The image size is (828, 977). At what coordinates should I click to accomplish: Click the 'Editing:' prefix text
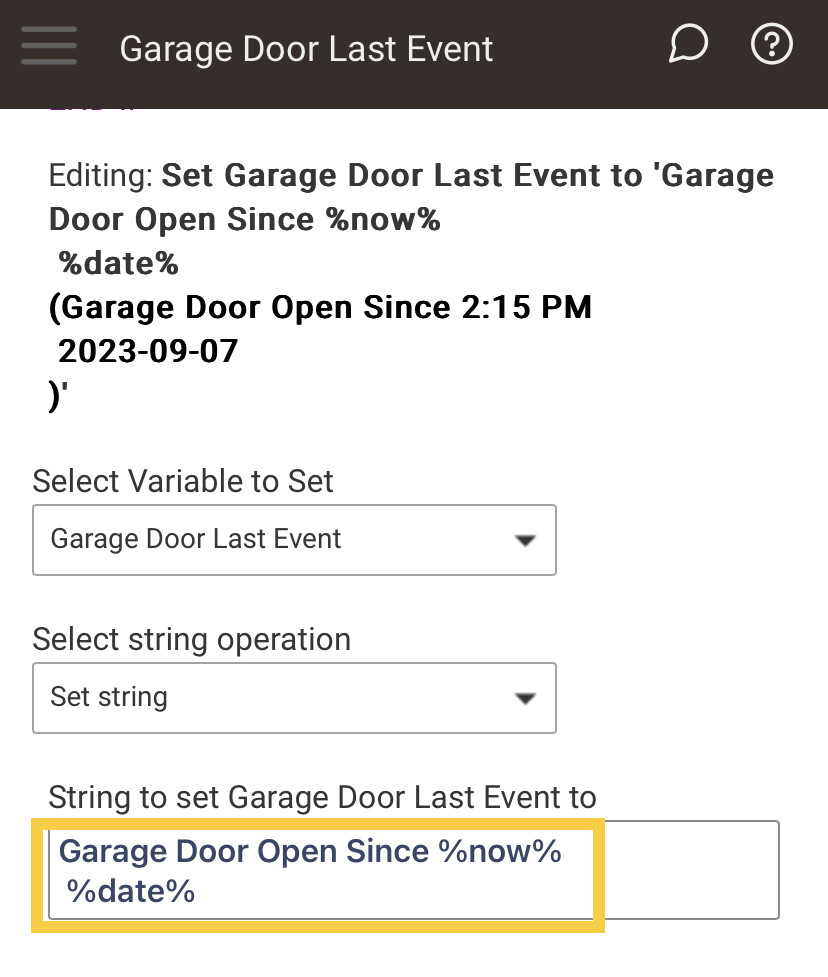pos(101,176)
